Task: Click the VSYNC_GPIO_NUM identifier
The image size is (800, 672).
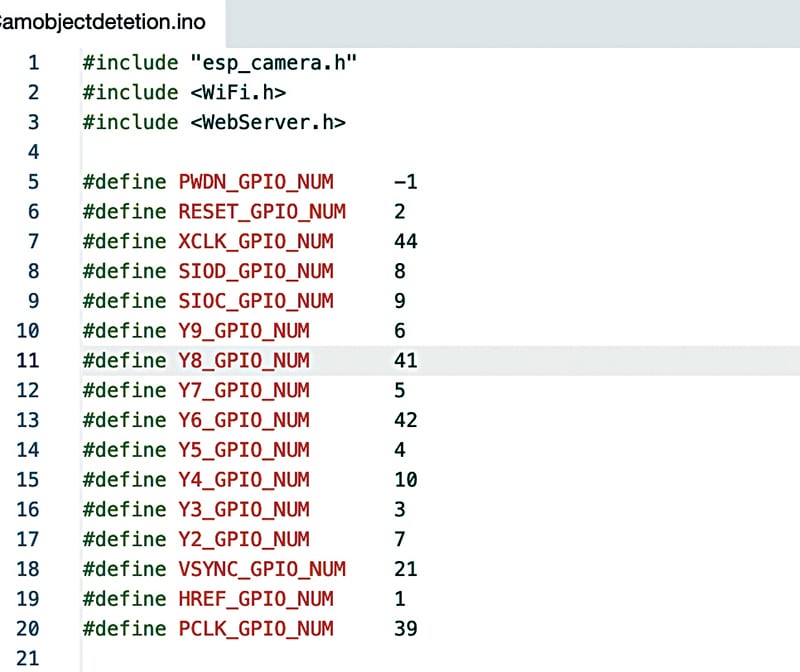Action: point(262,569)
